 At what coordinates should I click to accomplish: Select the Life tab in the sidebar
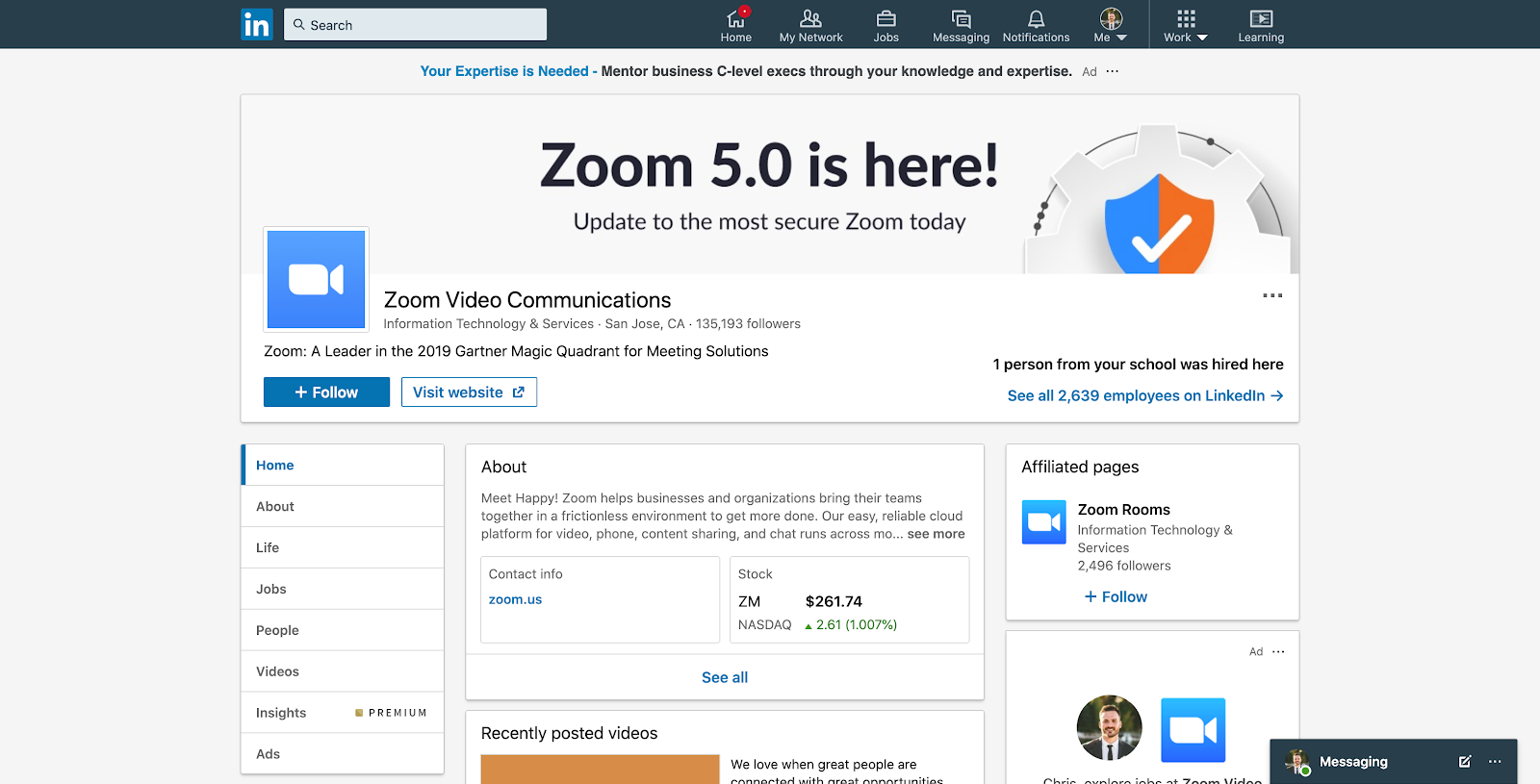point(343,547)
